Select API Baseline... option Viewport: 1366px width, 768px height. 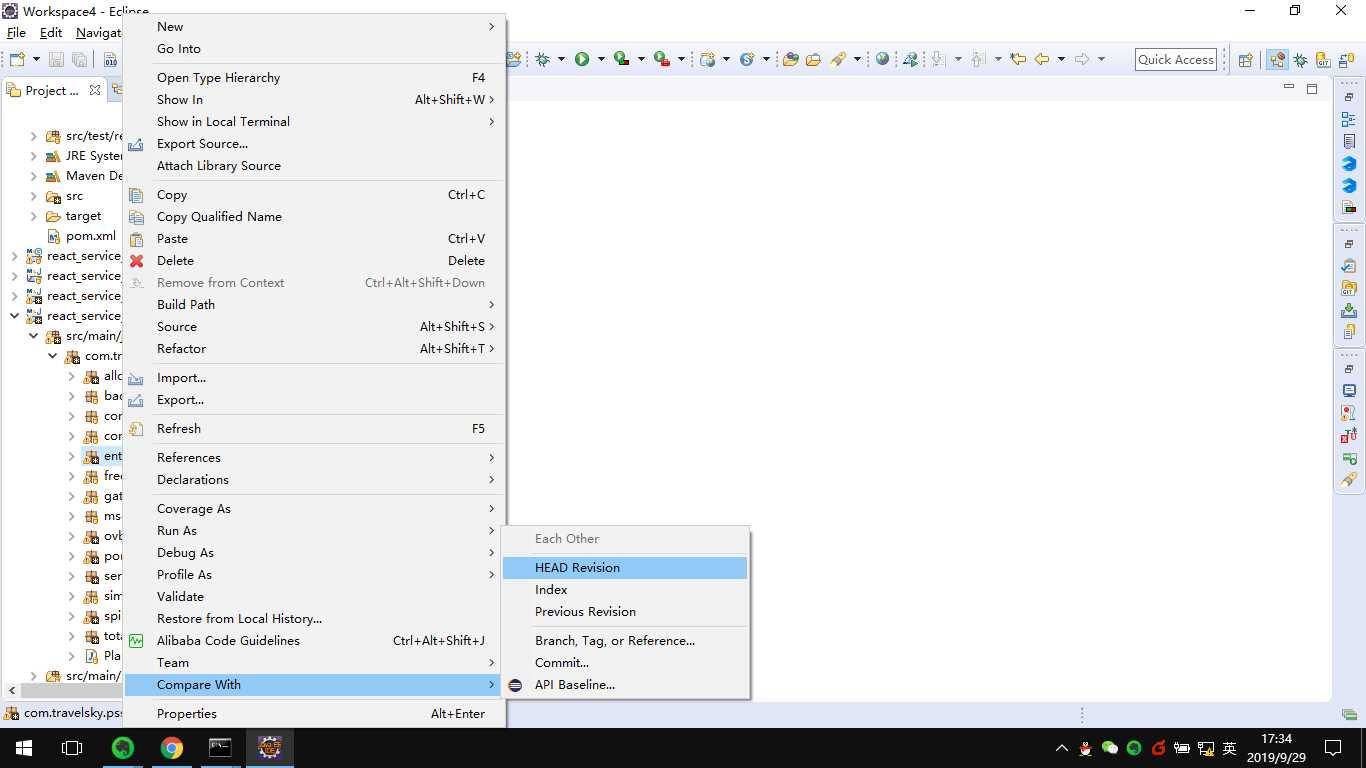pyautogui.click(x=625, y=685)
